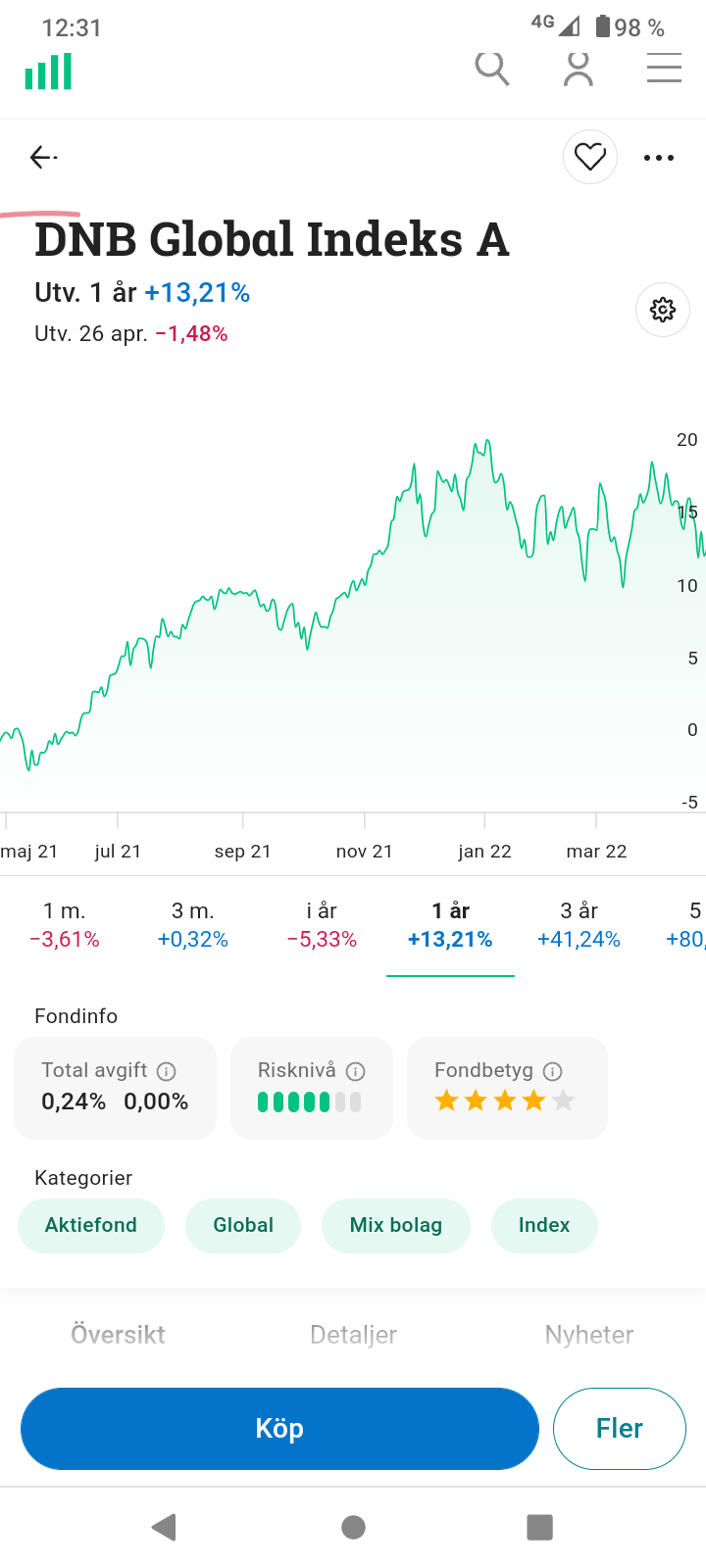Switch to the Detaljer tab
Screen dimensions: 706x1568
tap(353, 1335)
